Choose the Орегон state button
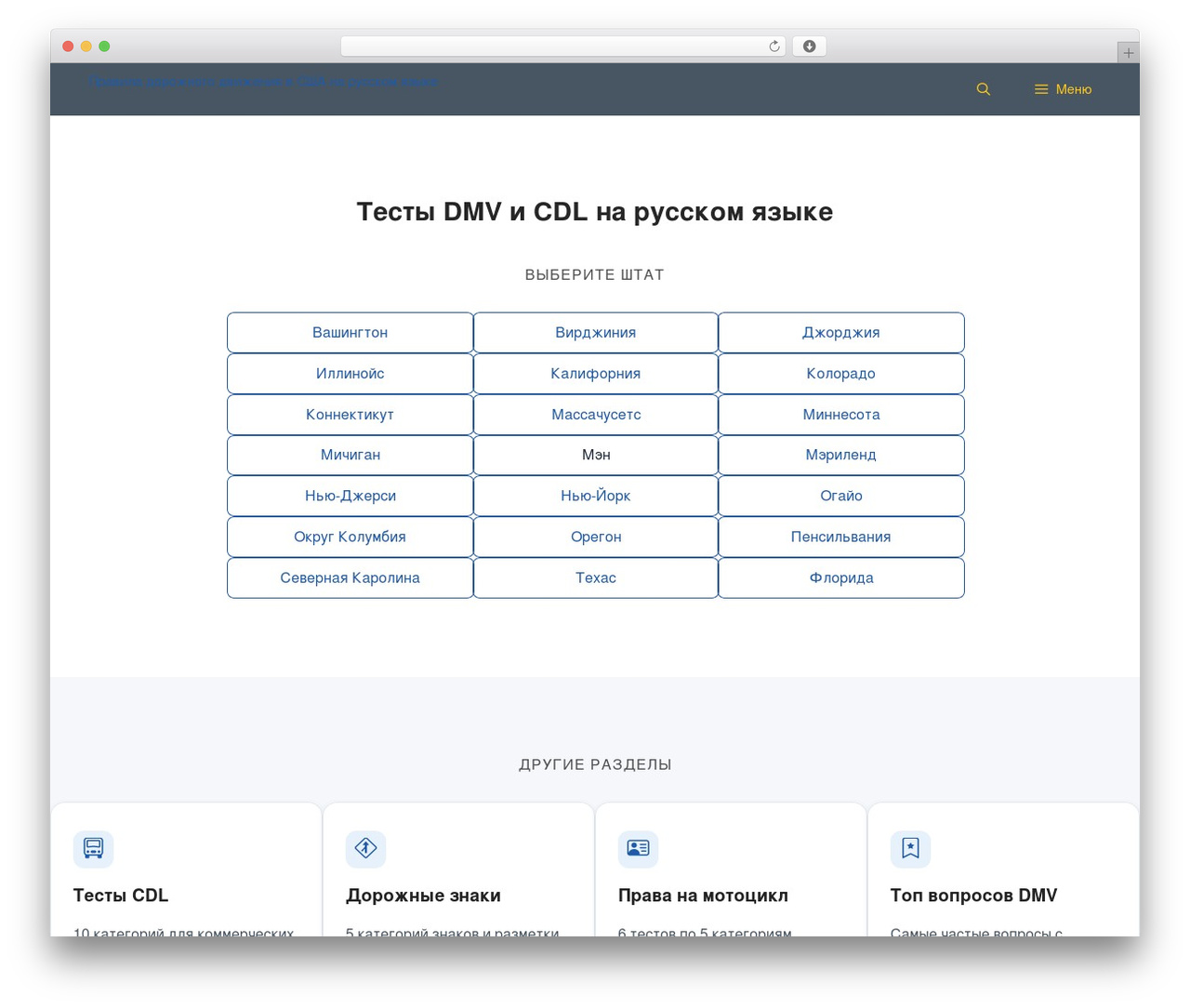 (596, 537)
